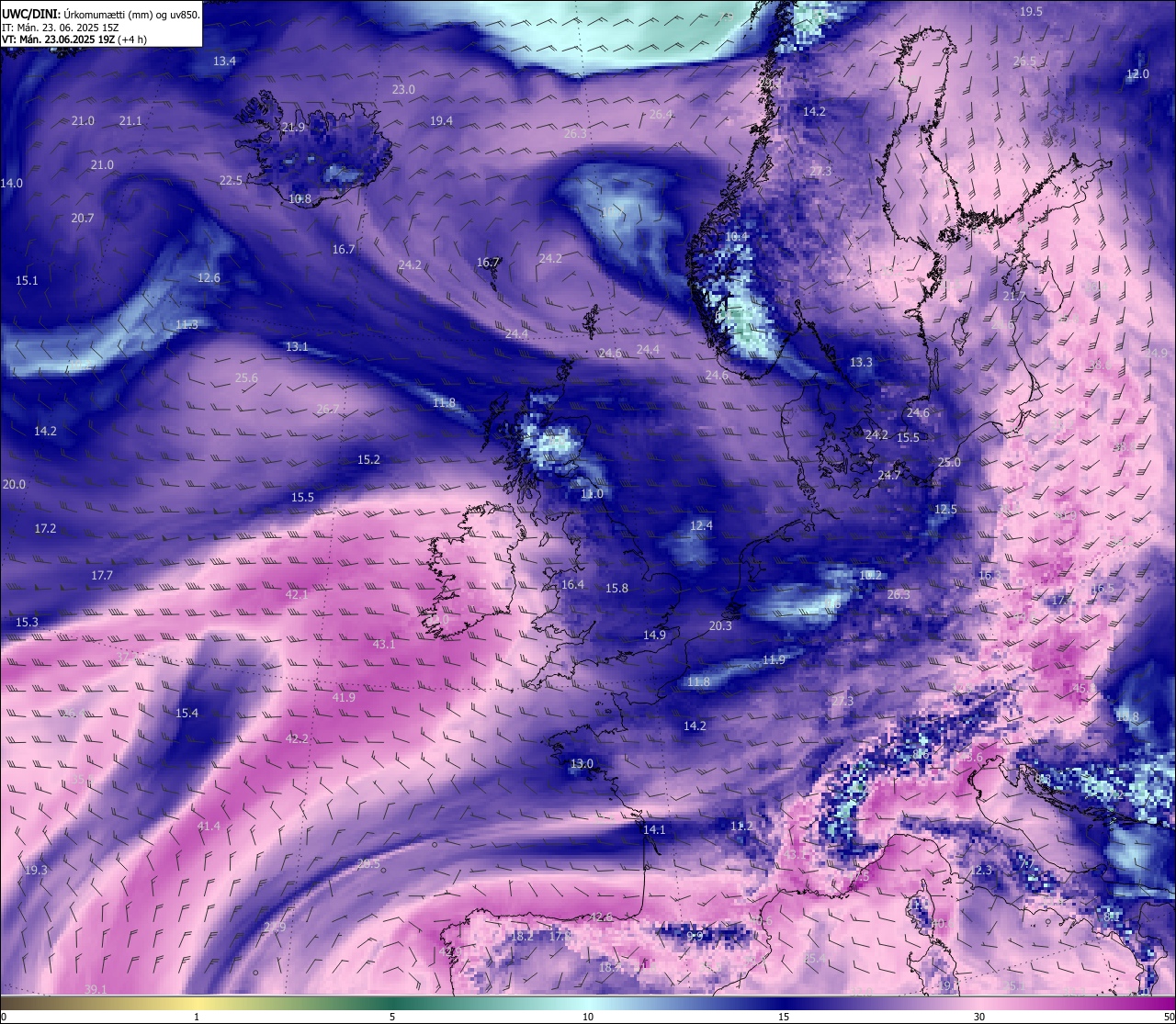Click the 20.3 value label
Viewport: 1176px width, 1024px height.
click(720, 625)
